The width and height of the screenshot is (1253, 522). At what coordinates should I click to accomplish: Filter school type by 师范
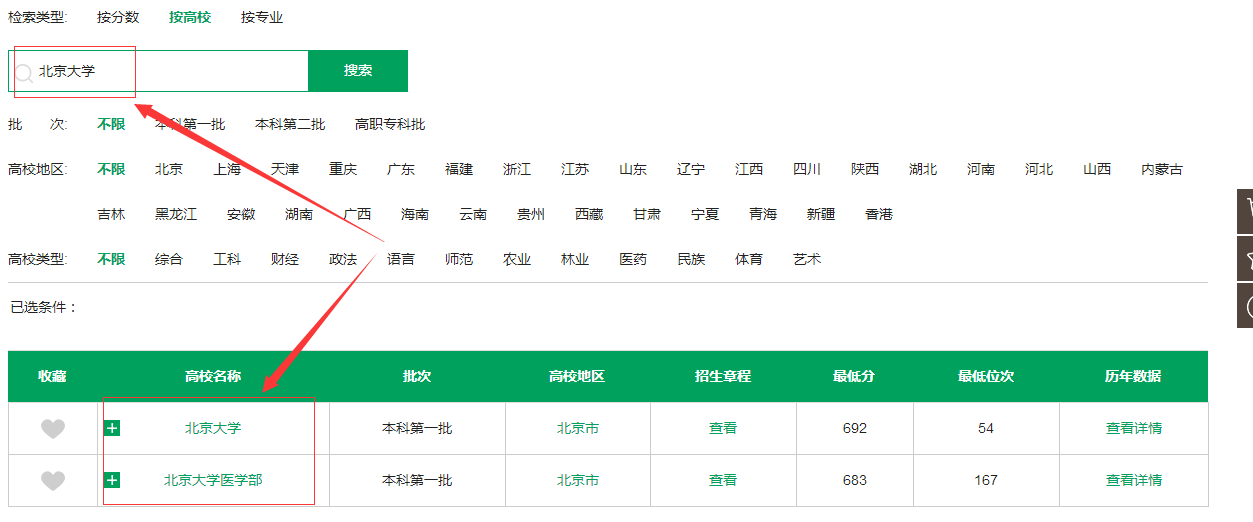[x=459, y=259]
